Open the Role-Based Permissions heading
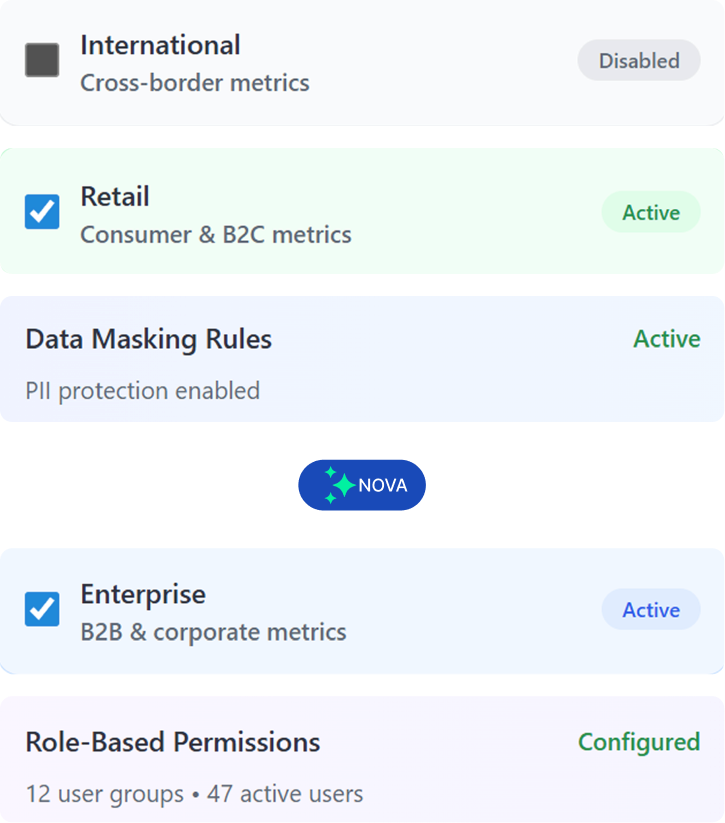This screenshot has height=823, width=725. tap(172, 742)
